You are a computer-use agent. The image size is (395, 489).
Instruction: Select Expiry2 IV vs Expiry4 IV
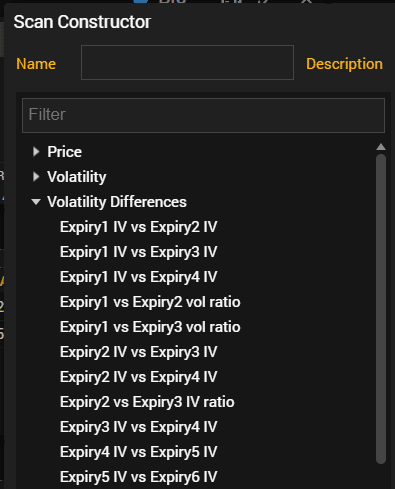tap(139, 377)
